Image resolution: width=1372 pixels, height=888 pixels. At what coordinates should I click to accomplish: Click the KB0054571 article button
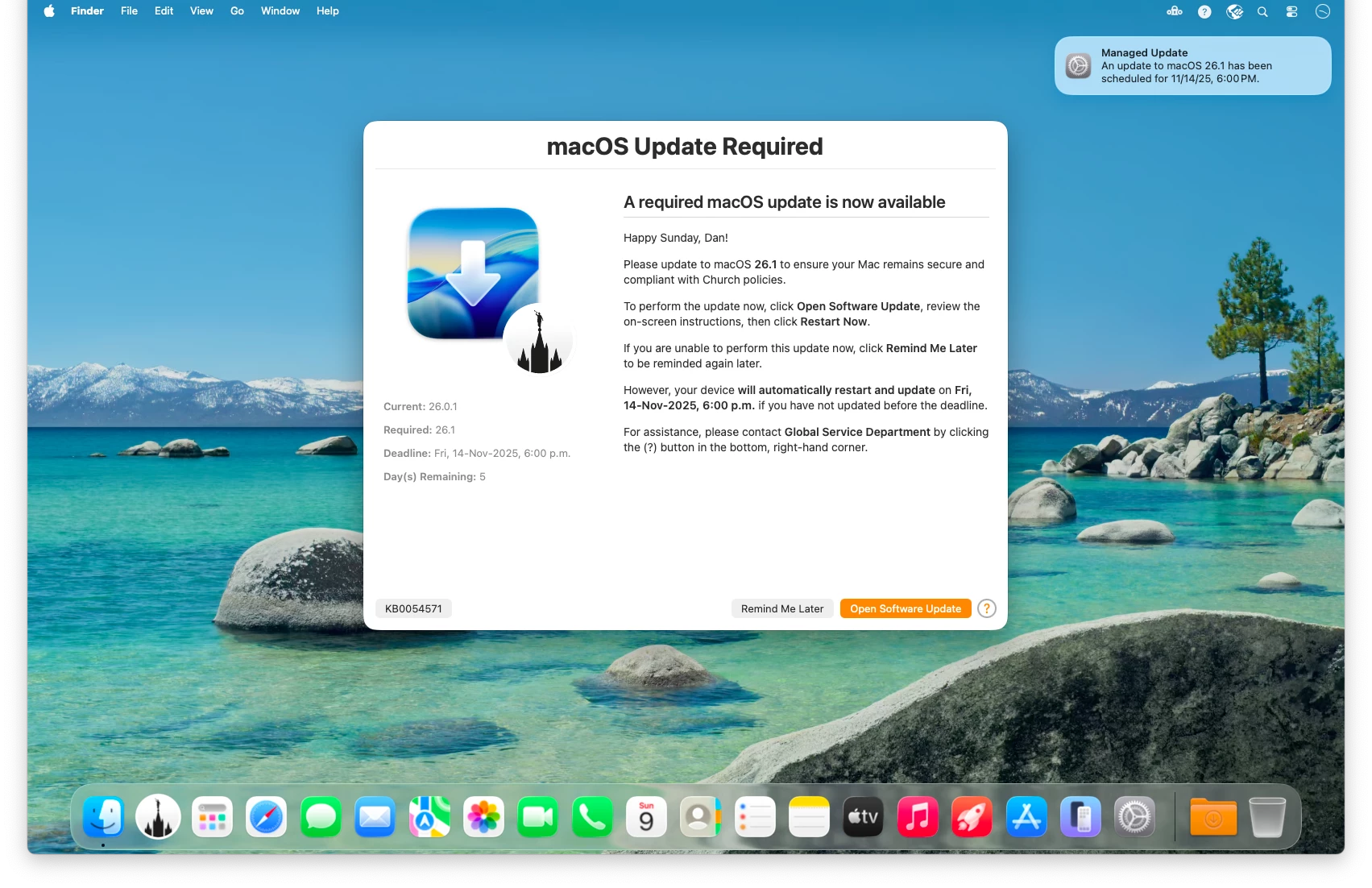click(413, 608)
